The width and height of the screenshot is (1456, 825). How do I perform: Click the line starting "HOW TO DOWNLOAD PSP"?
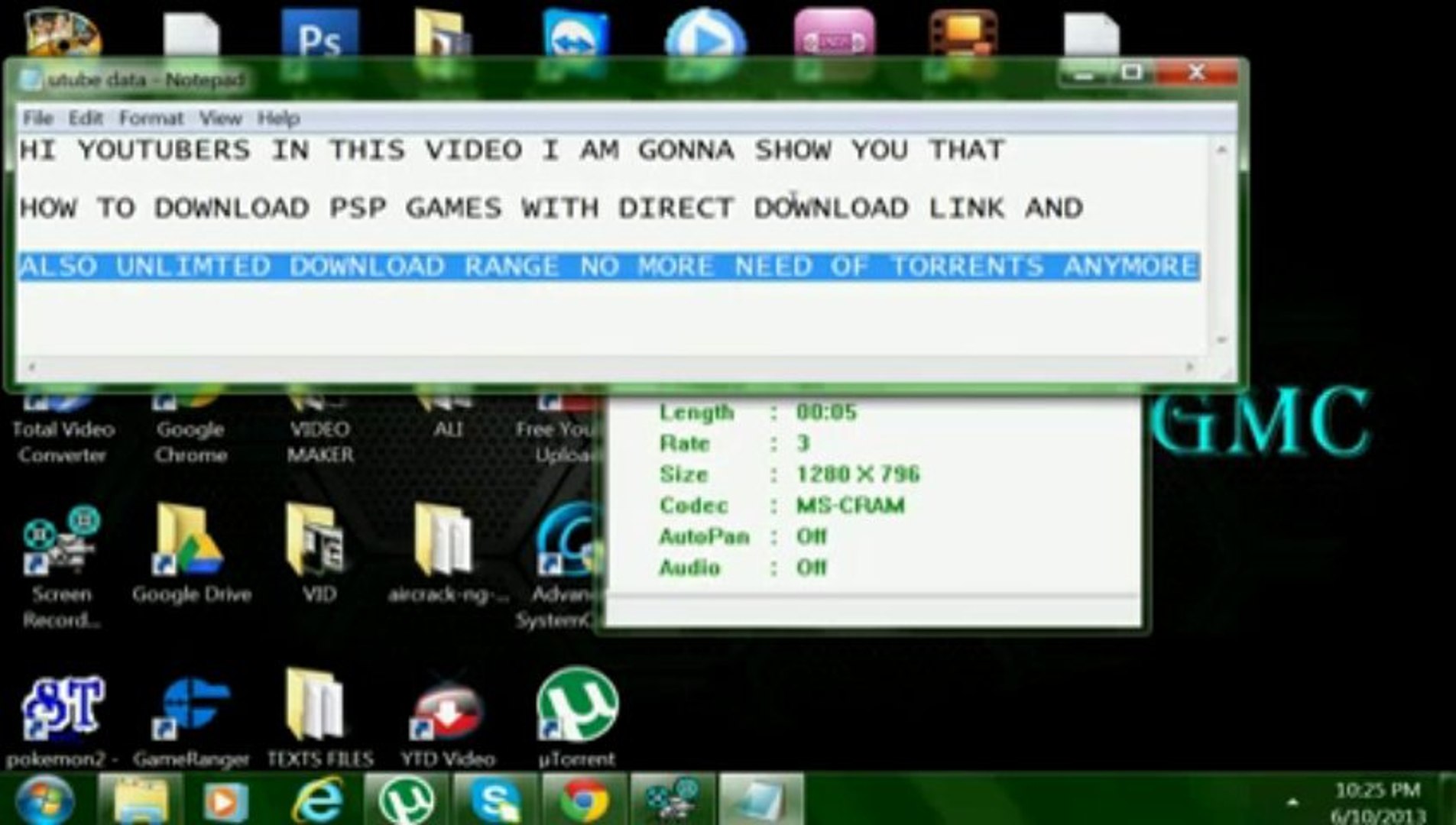pos(552,208)
